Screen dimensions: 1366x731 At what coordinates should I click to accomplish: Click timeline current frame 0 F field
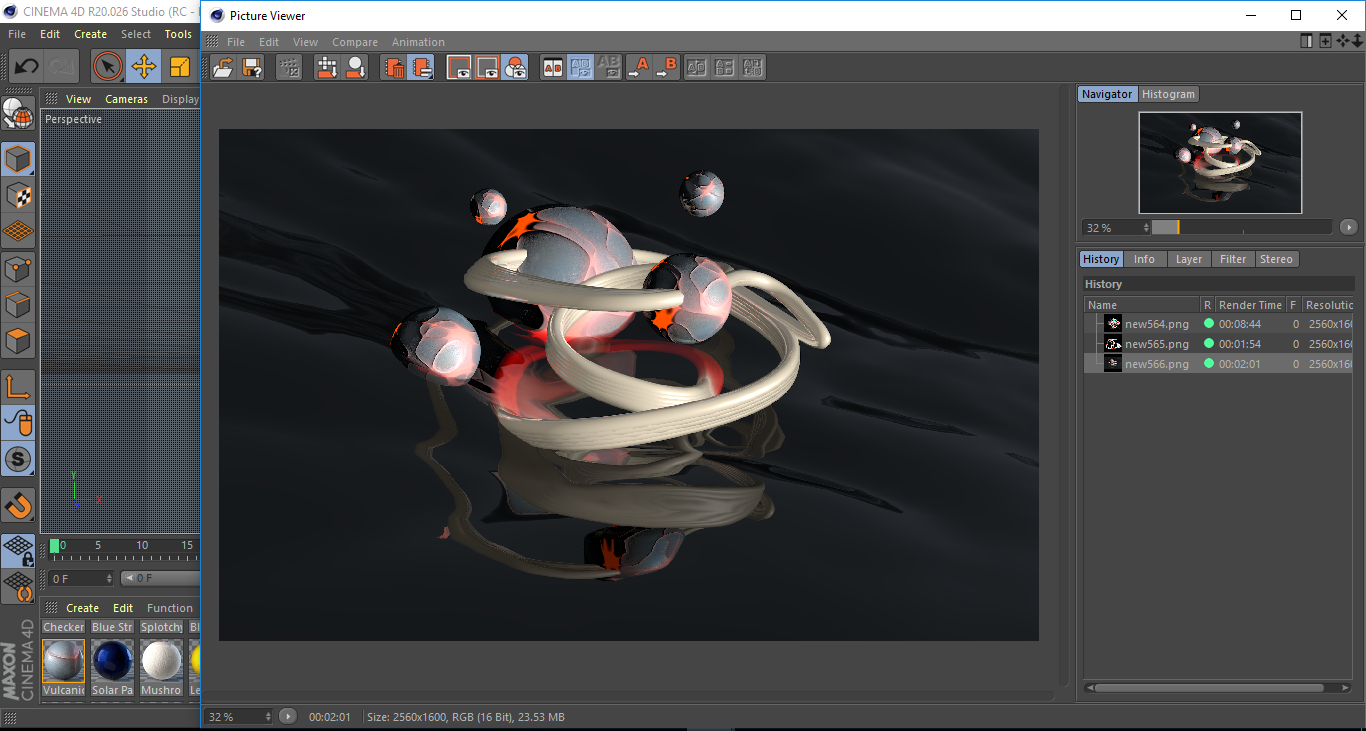81,578
